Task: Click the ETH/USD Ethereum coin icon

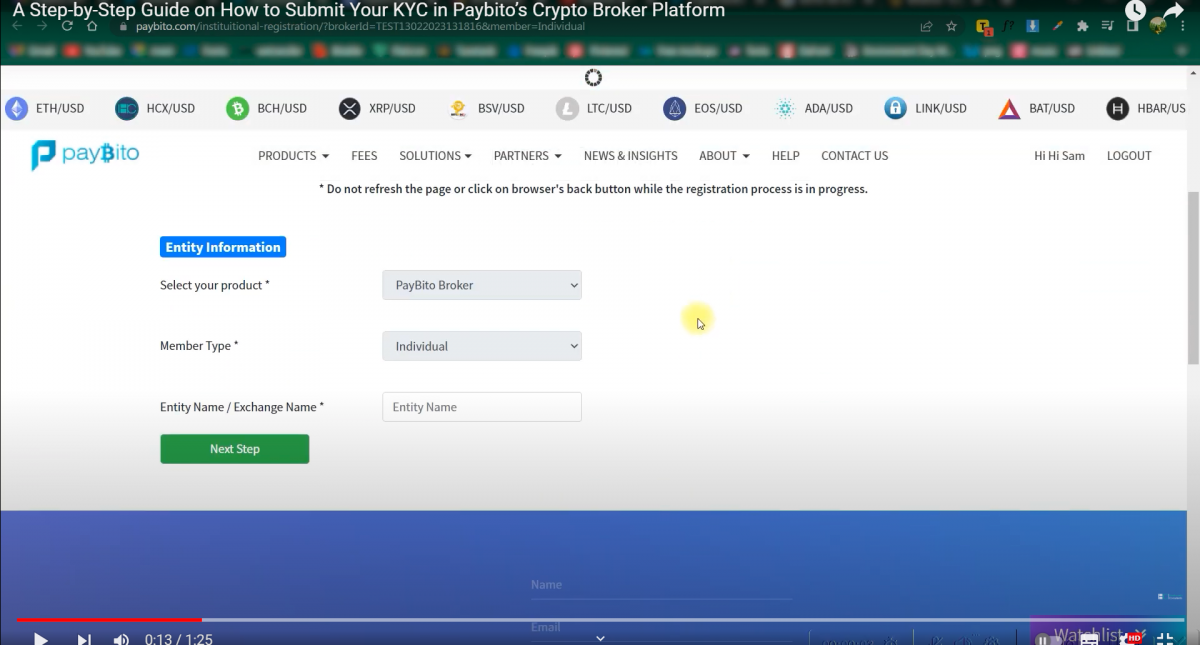Action: click(x=16, y=108)
